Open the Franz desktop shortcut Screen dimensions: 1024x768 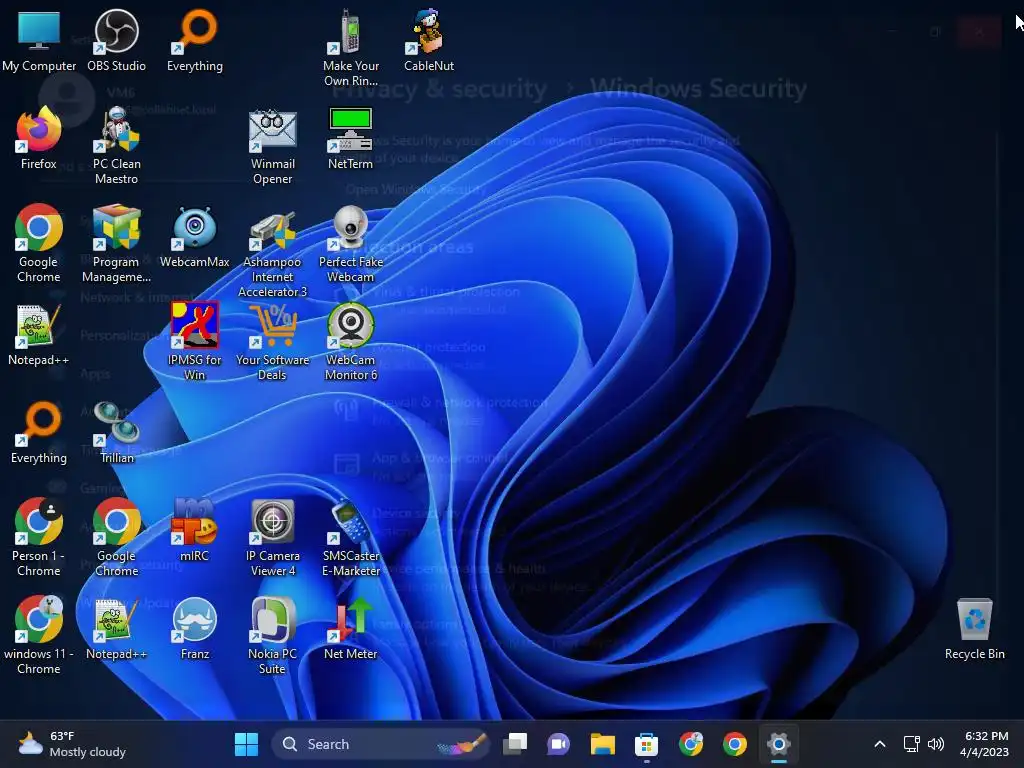tap(195, 628)
